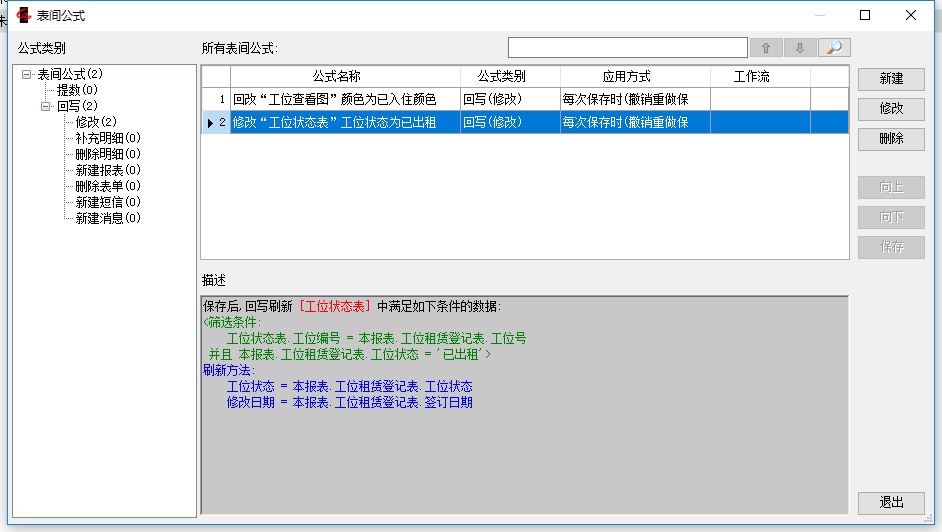The image size is (942, 532).
Task: Select 提数(0) in formula category tree
Action: [x=77, y=90]
